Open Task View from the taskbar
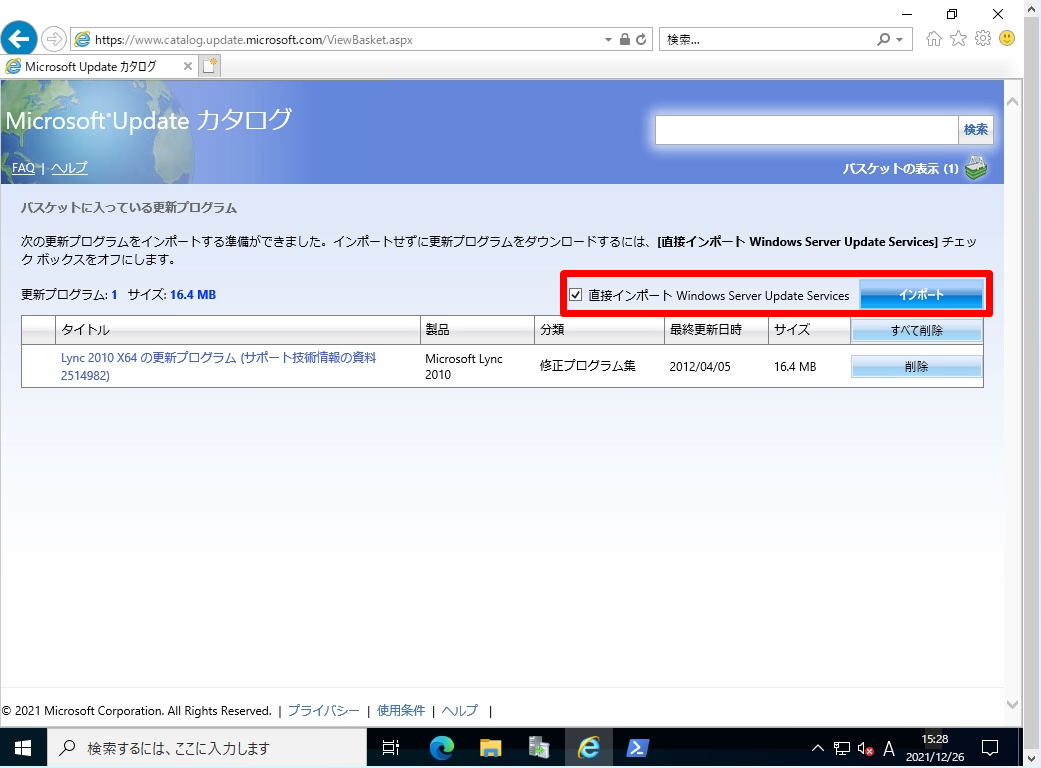 pos(391,748)
